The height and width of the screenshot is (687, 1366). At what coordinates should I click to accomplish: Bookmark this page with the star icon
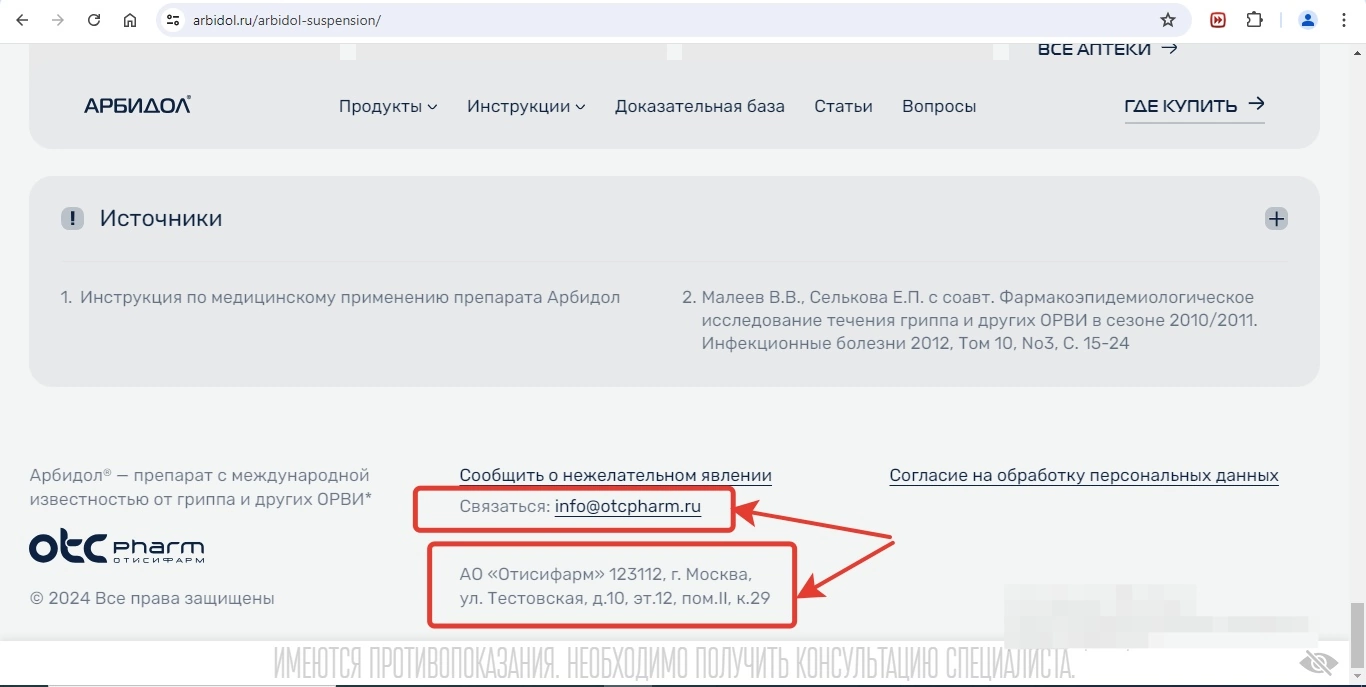click(1168, 20)
